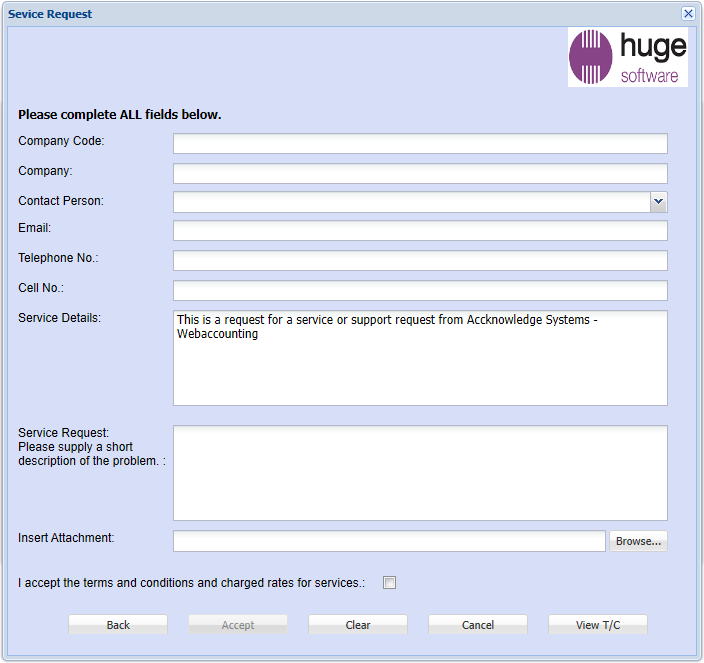This screenshot has width=704, height=663.
Task: Focus the Service Request description box
Action: click(x=420, y=473)
